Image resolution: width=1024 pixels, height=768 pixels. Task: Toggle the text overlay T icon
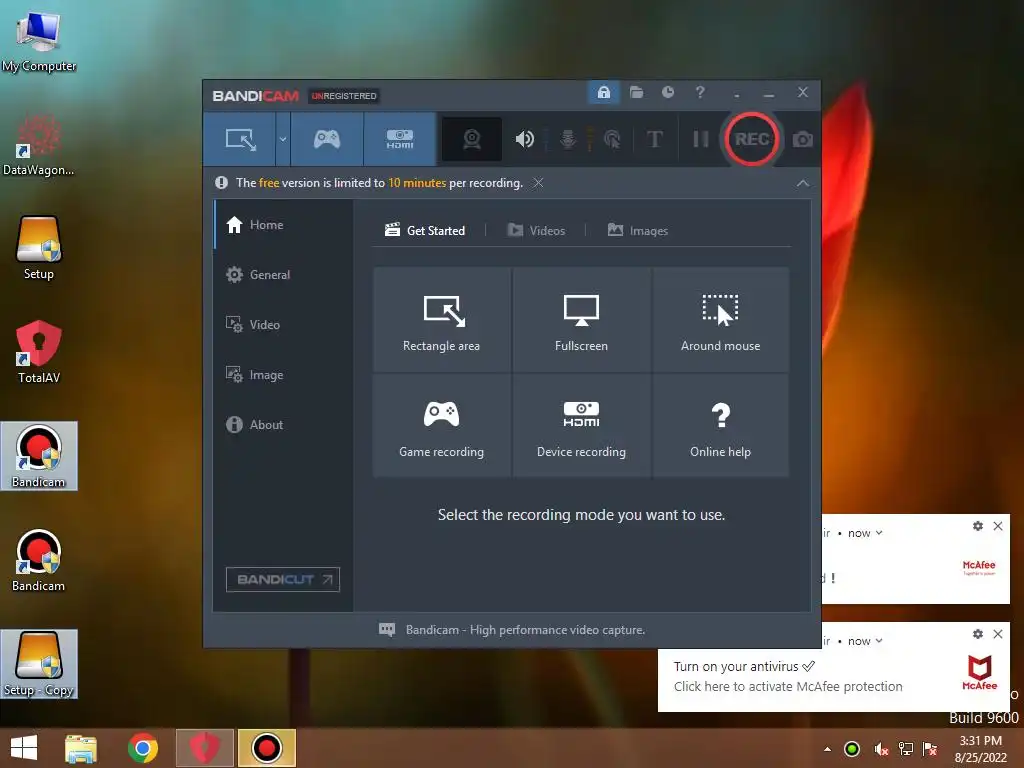pyautogui.click(x=654, y=139)
